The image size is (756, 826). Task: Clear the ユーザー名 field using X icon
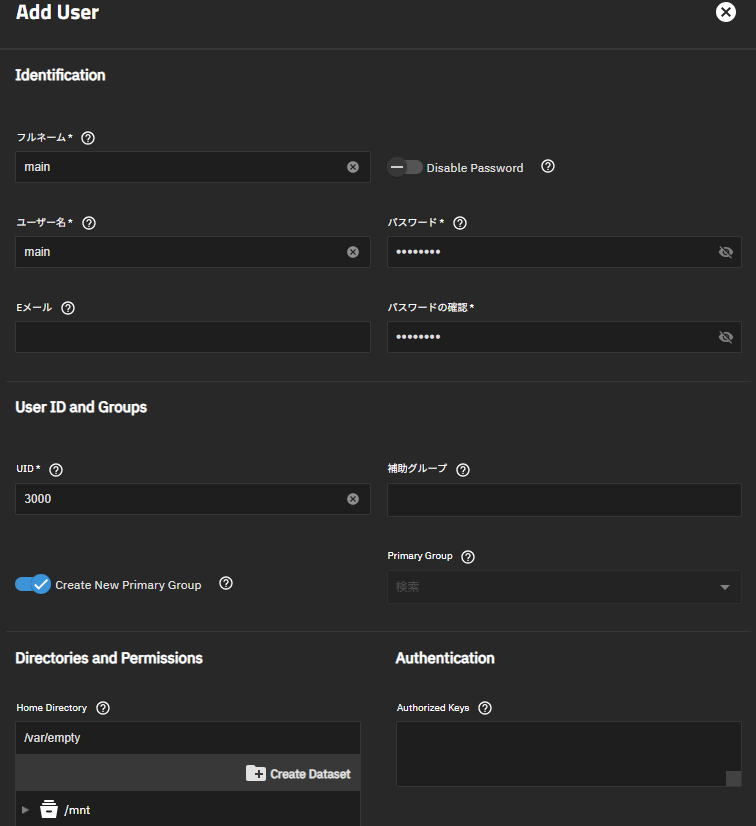[353, 252]
